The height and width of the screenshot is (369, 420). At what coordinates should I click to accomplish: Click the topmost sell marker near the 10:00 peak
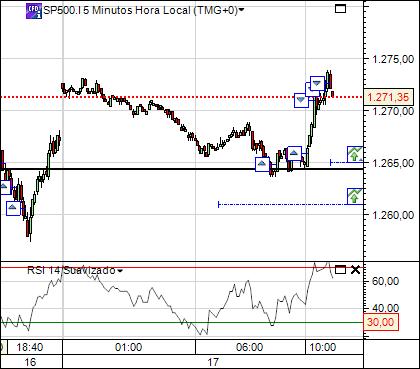click(317, 83)
